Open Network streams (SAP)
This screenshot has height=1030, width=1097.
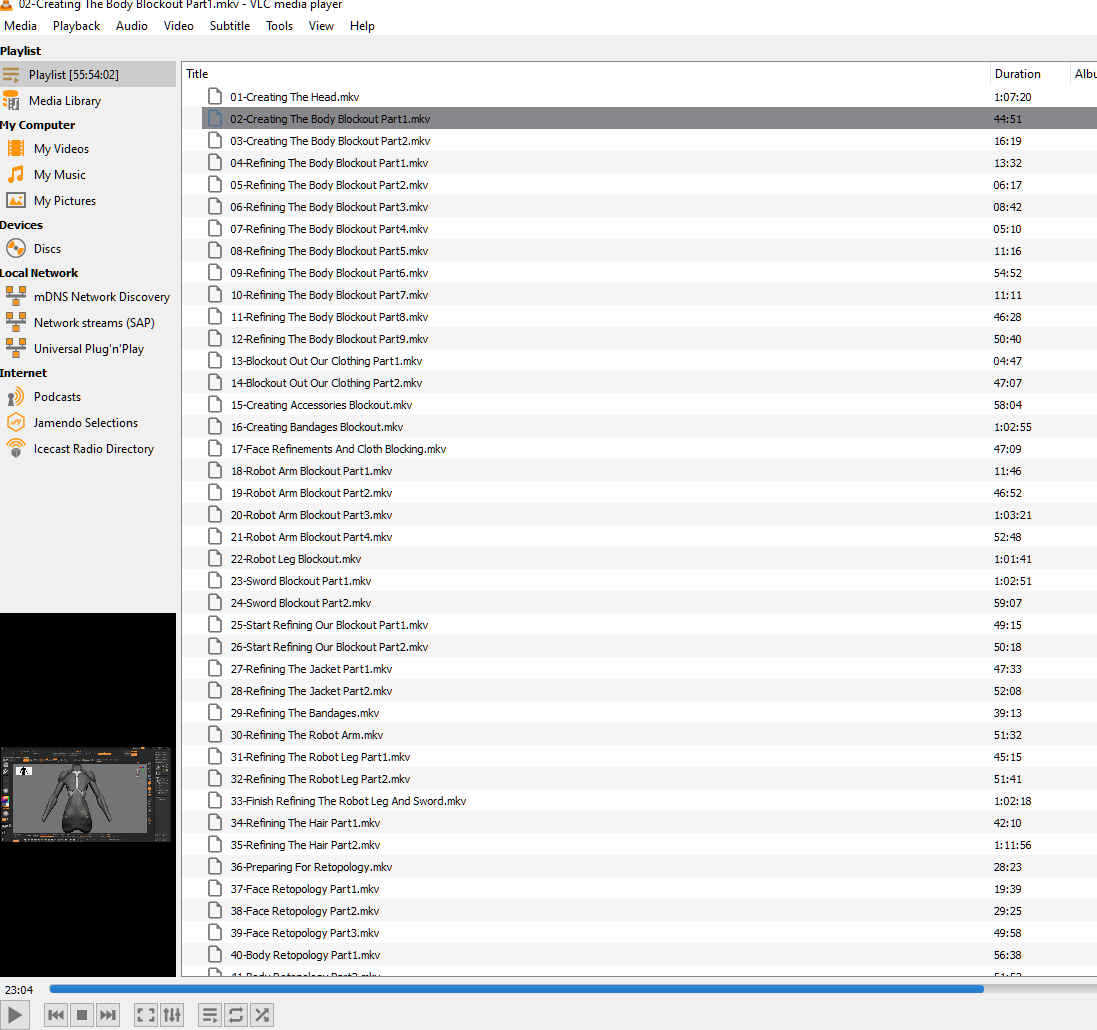88,323
